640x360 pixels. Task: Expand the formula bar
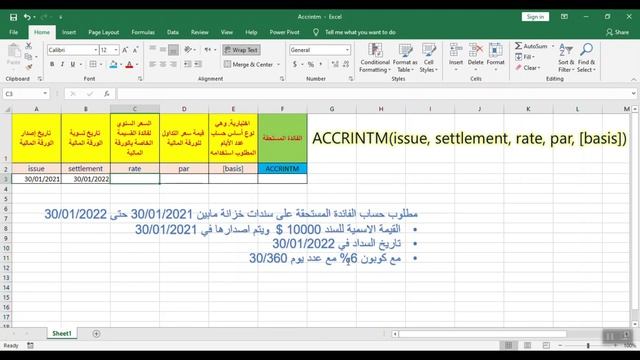pos(633,94)
